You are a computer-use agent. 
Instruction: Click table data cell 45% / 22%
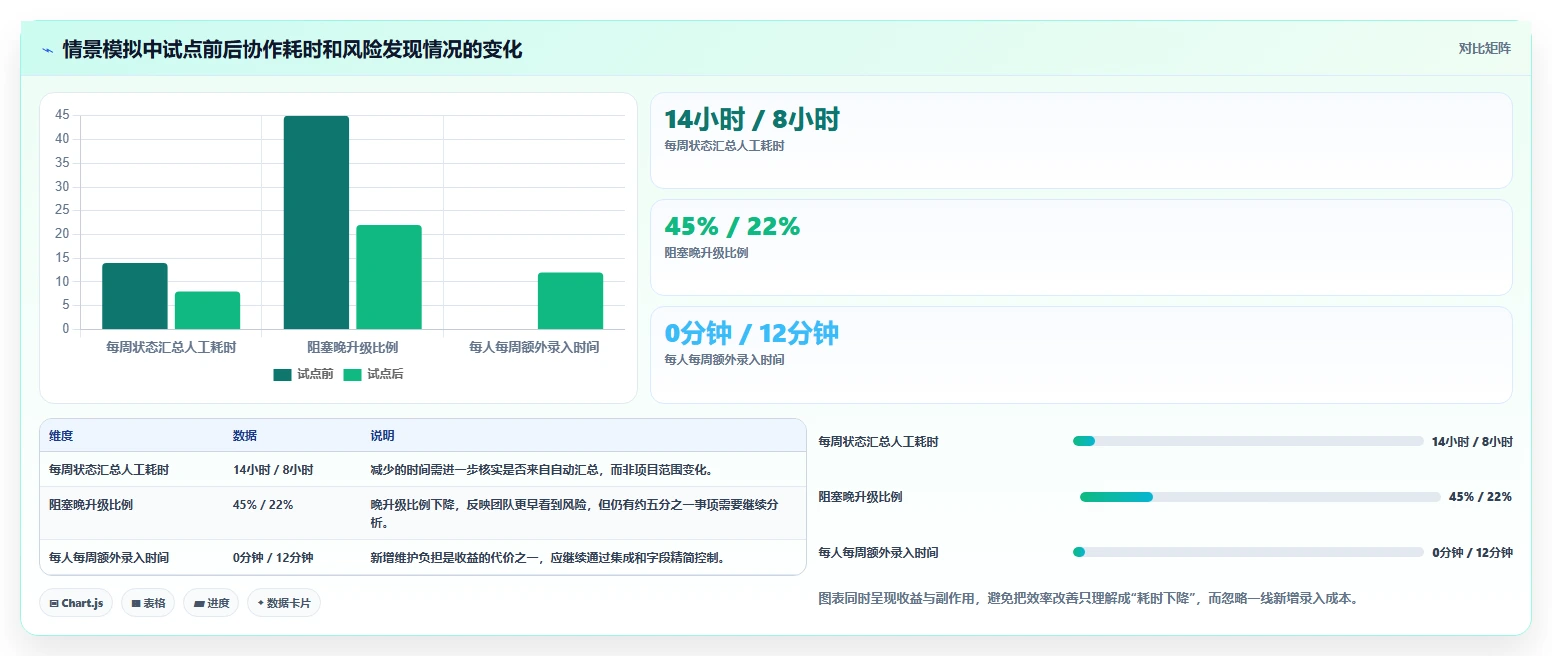click(x=263, y=505)
